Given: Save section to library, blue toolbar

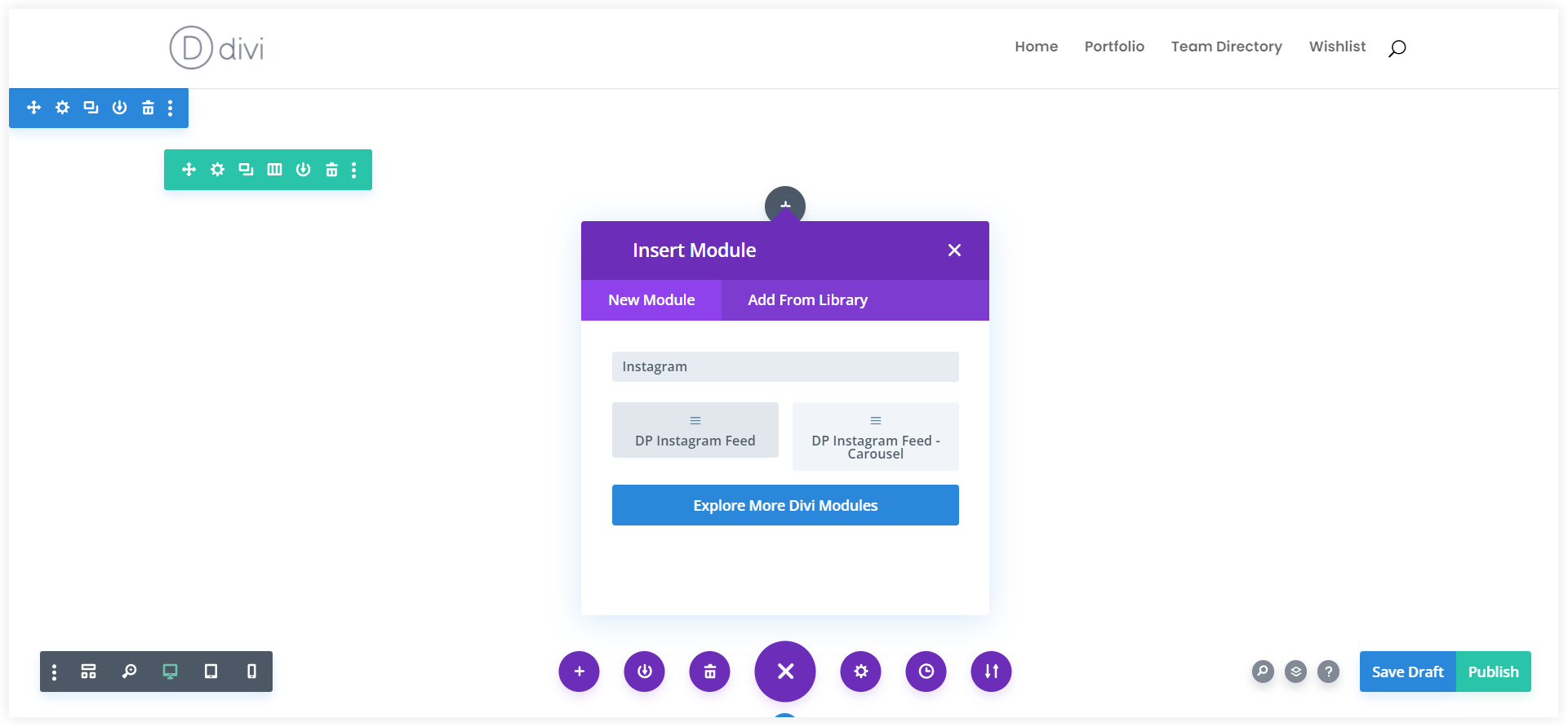Looking at the screenshot, I should point(119,108).
